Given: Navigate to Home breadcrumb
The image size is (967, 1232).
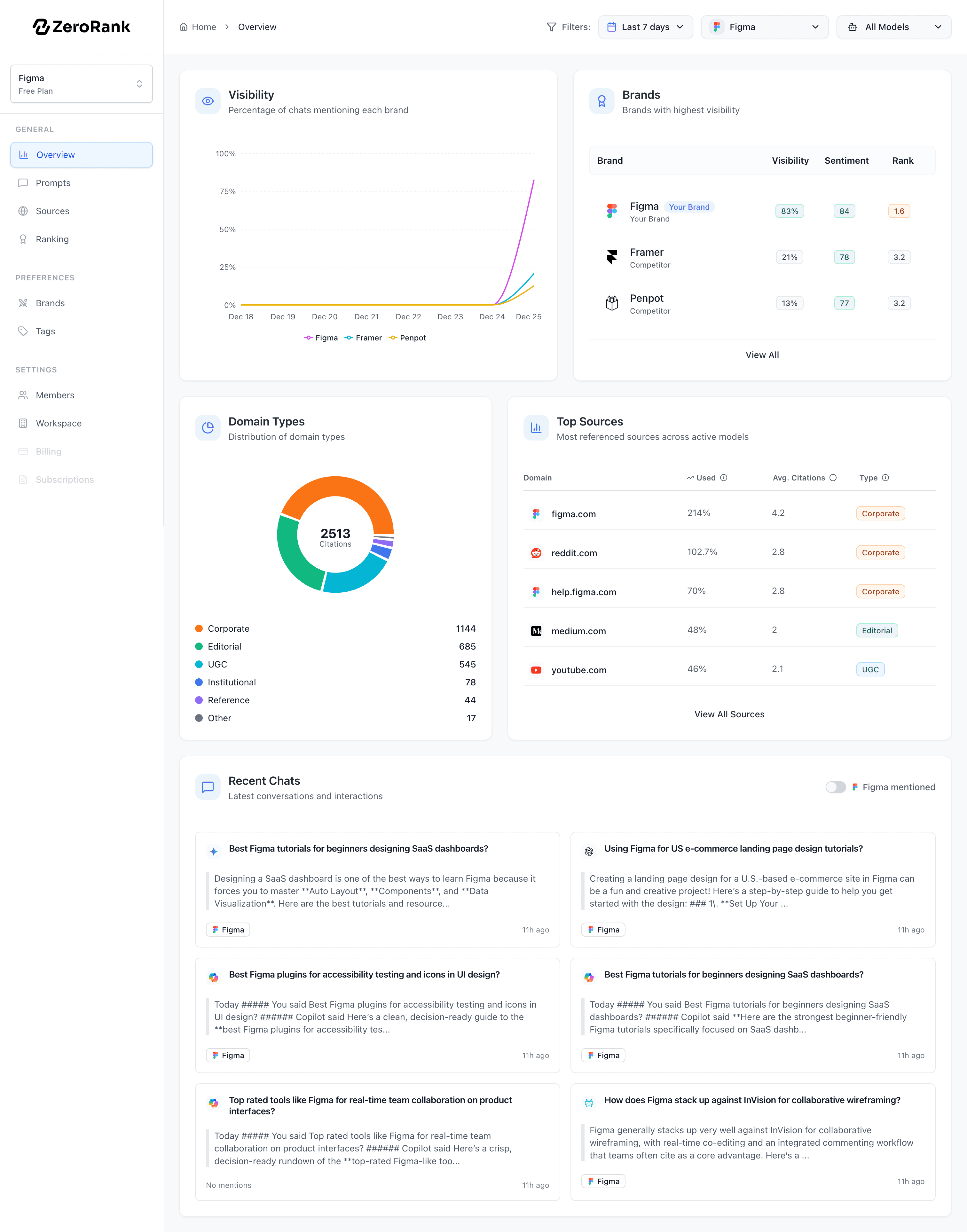Looking at the screenshot, I should (203, 27).
